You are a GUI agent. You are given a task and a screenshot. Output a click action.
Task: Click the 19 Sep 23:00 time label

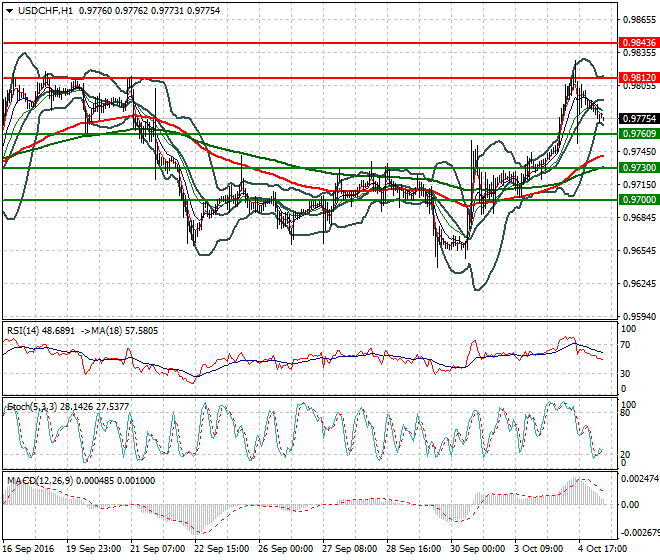(93, 549)
